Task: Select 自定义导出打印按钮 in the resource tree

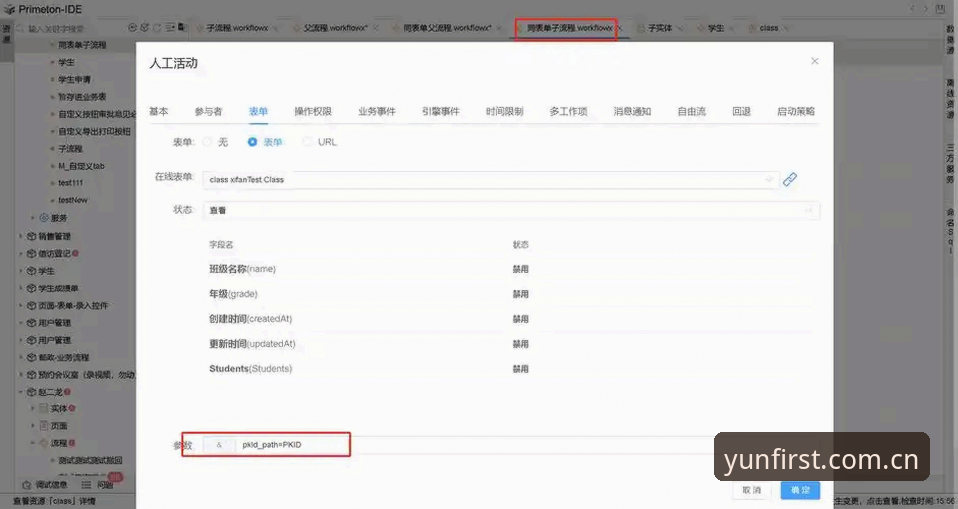Action: pos(94,131)
